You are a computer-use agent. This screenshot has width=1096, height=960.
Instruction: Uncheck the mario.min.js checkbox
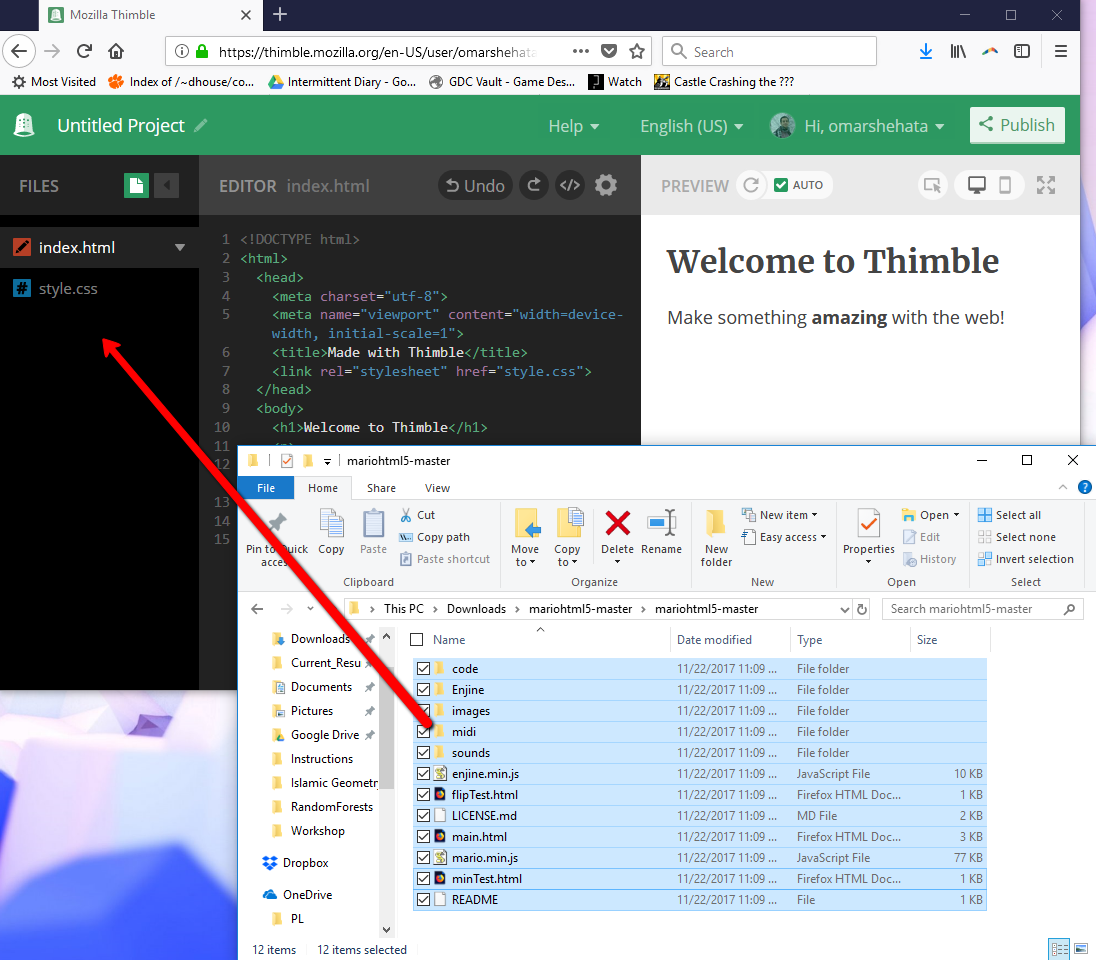click(423, 857)
